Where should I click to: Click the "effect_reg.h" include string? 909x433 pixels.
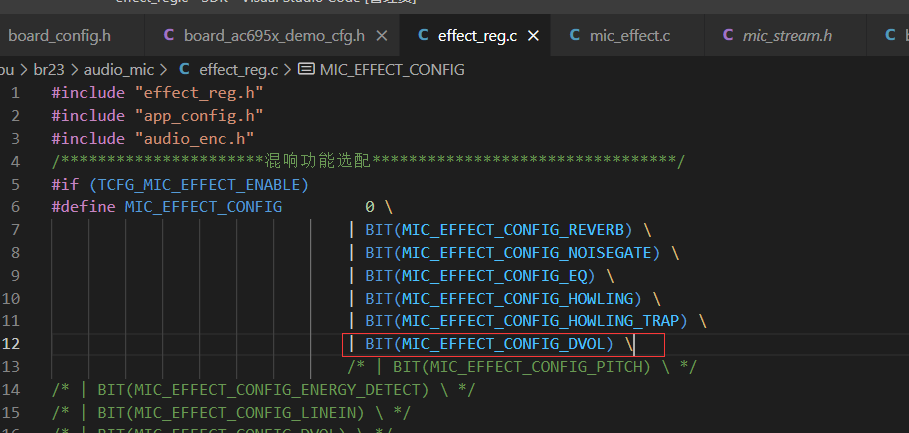coord(199,93)
